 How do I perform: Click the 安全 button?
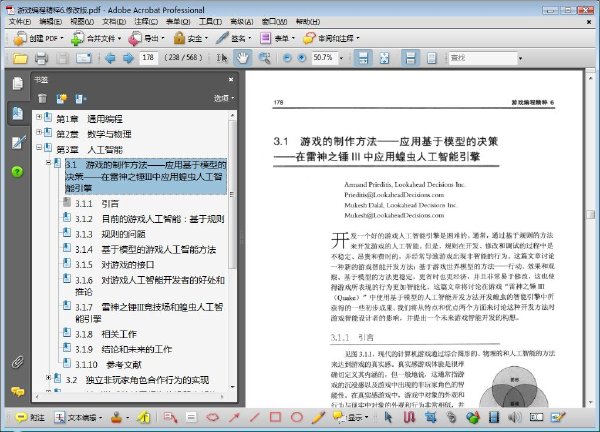(x=190, y=38)
